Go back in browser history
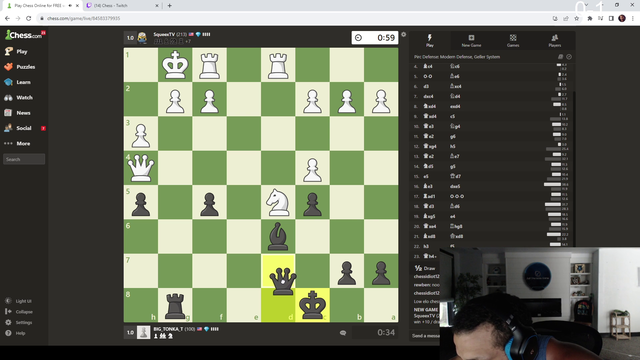This screenshot has height=360, width=640. coord(7,18)
